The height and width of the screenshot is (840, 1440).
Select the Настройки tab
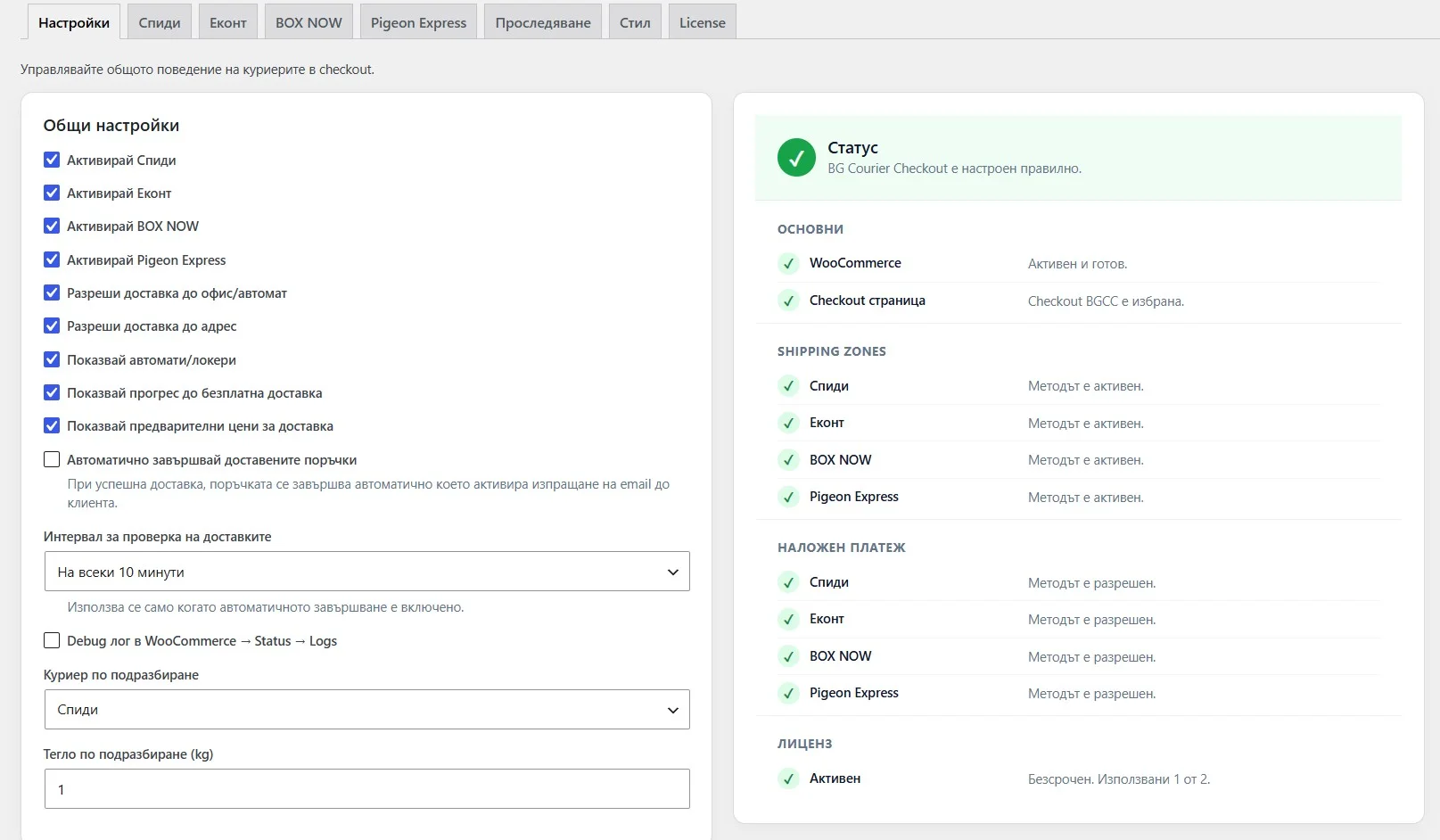pyautogui.click(x=74, y=22)
